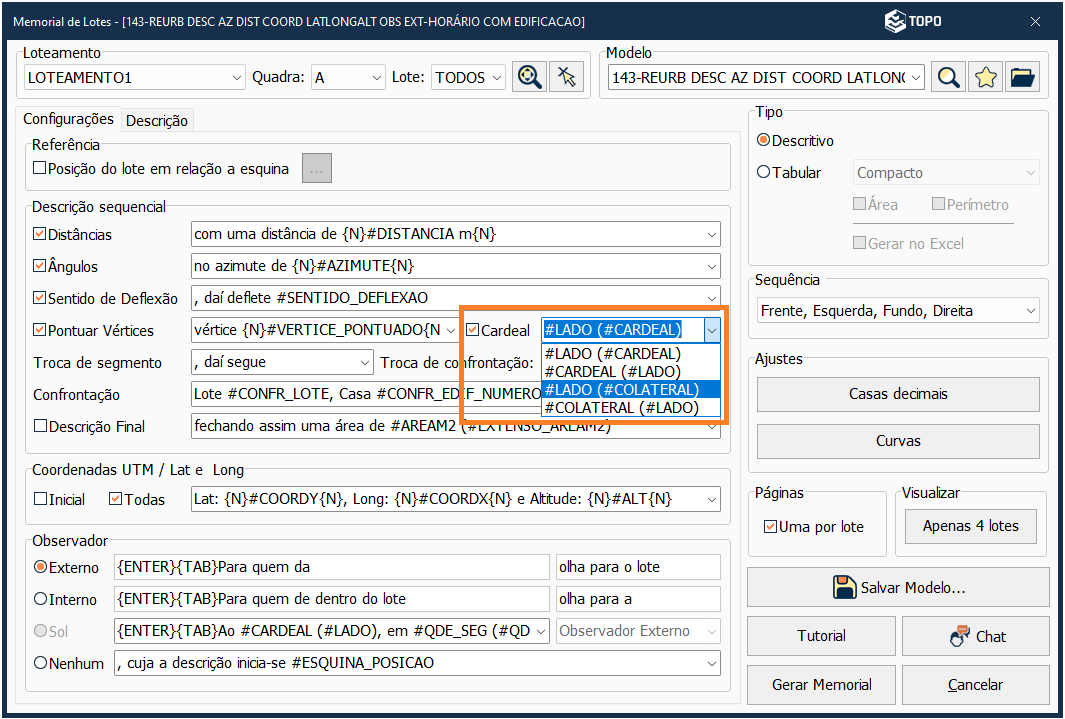
Task: Open the Chat button
Action: 975,636
